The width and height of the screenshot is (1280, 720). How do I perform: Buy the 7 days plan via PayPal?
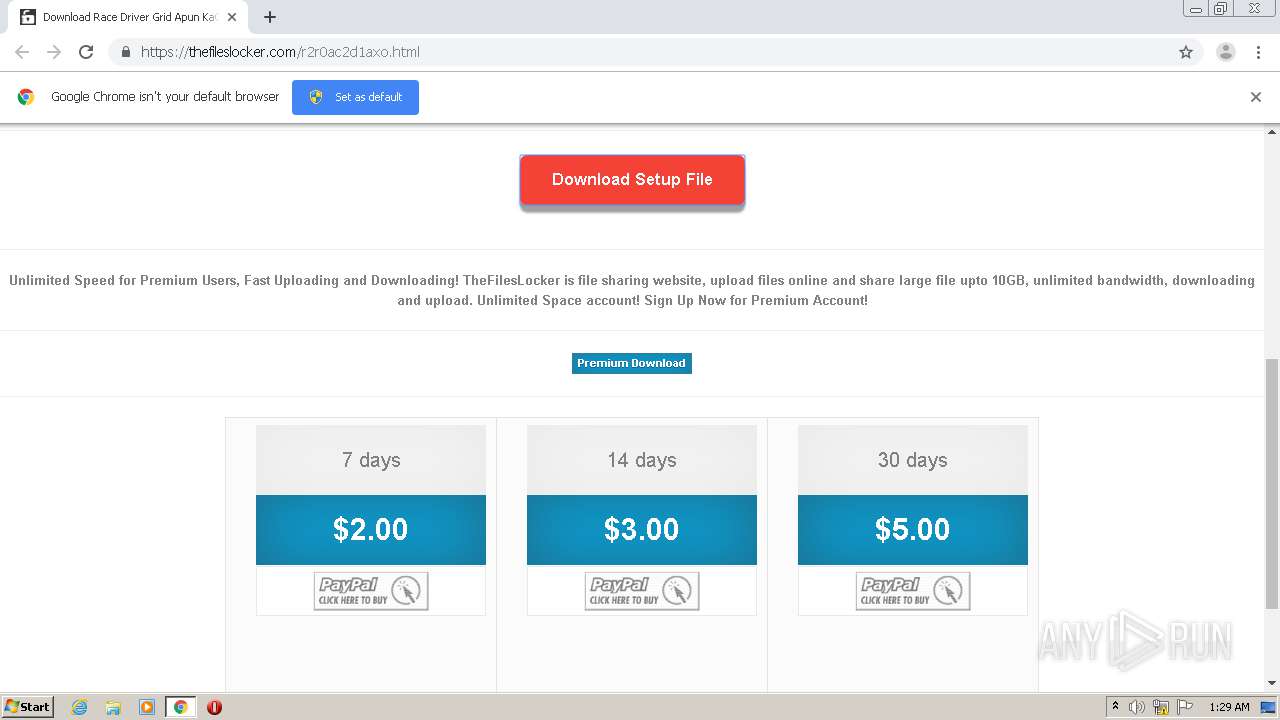(371, 591)
